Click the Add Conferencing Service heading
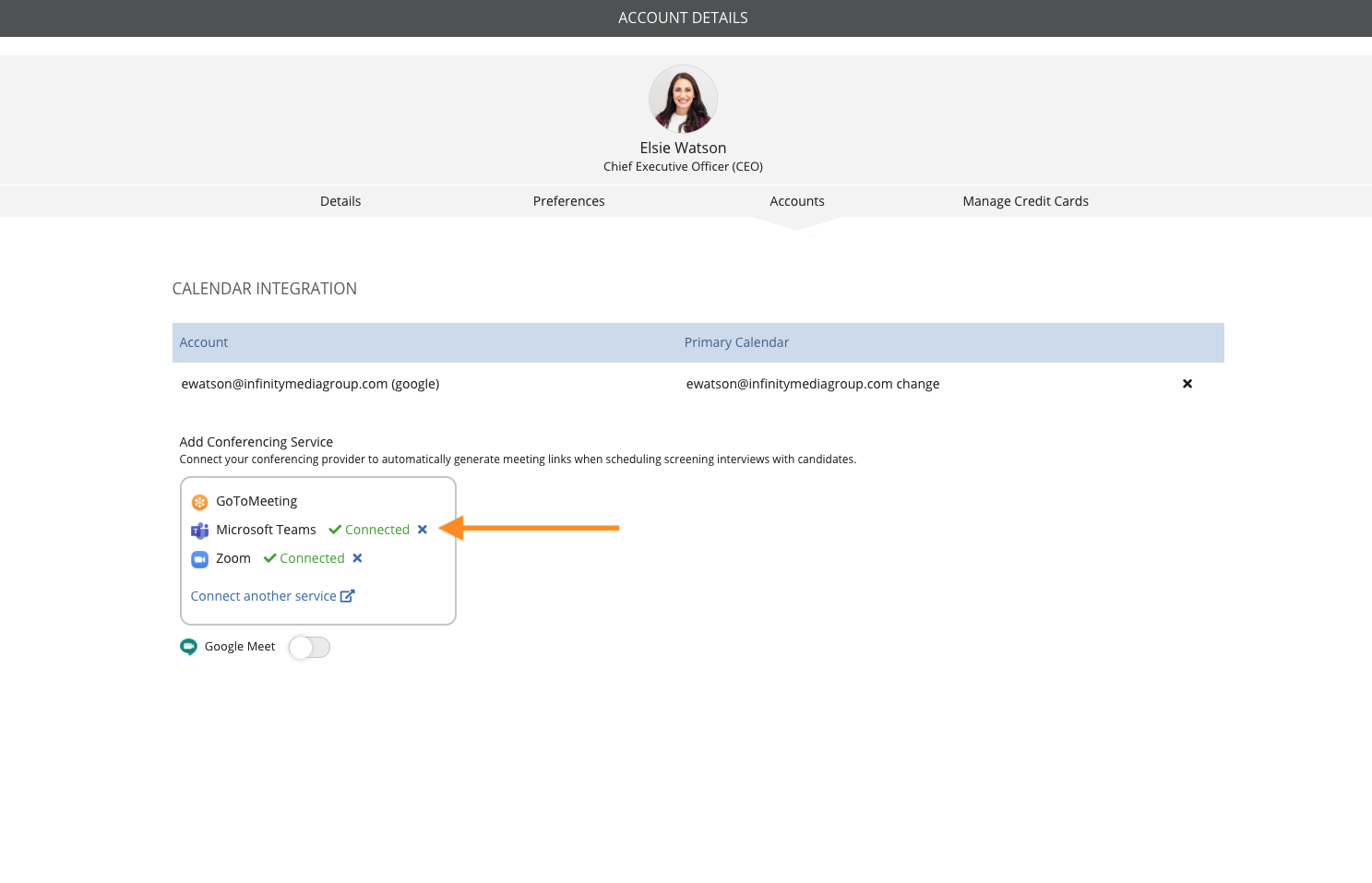The width and height of the screenshot is (1372, 883). (x=257, y=442)
